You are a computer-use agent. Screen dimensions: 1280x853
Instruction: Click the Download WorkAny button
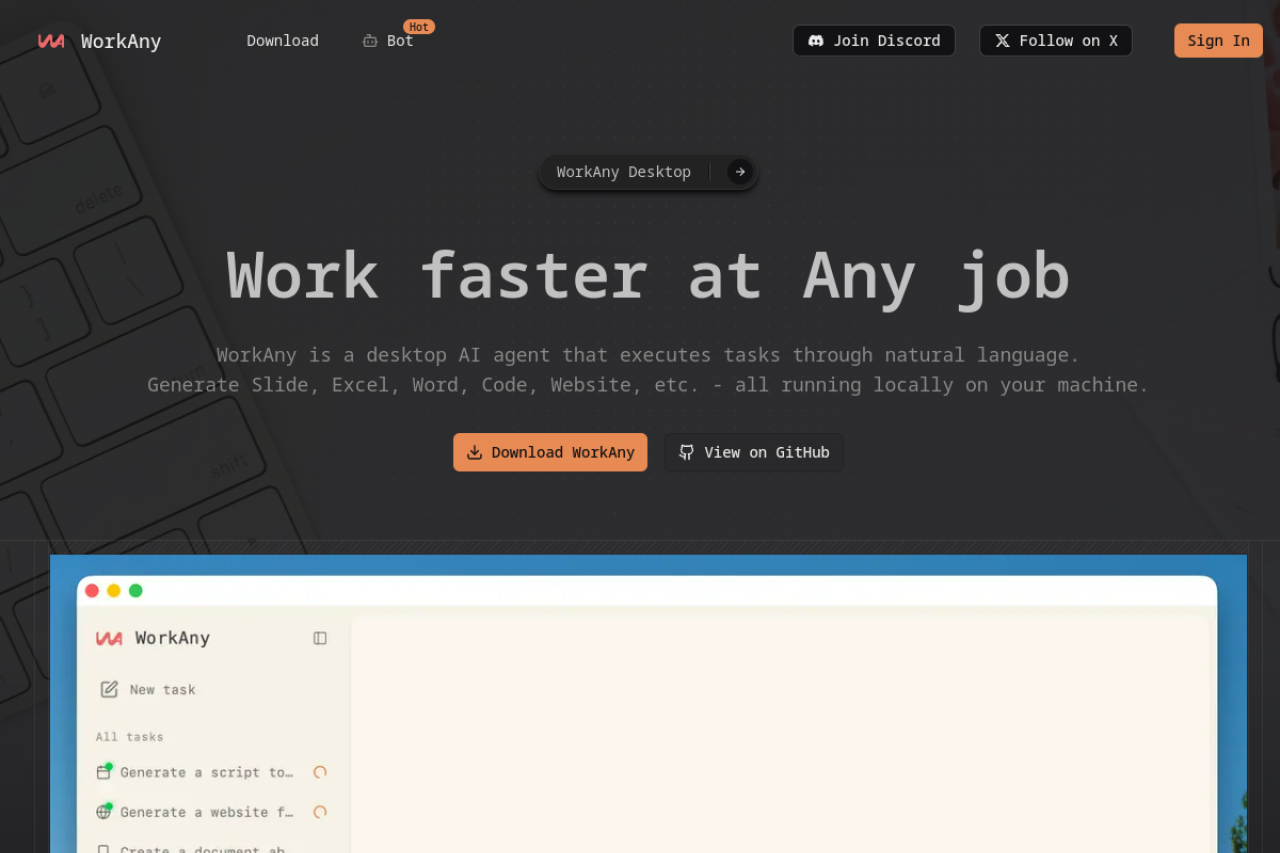click(550, 452)
